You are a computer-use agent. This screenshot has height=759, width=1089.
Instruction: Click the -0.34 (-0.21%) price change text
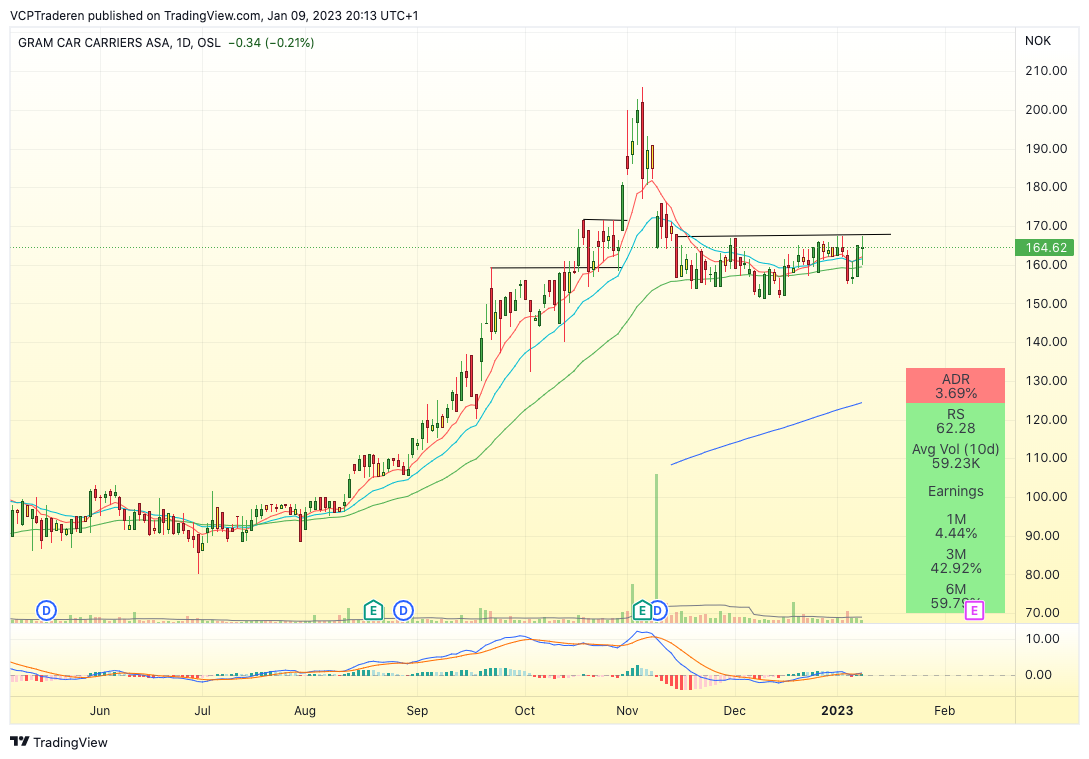click(272, 42)
